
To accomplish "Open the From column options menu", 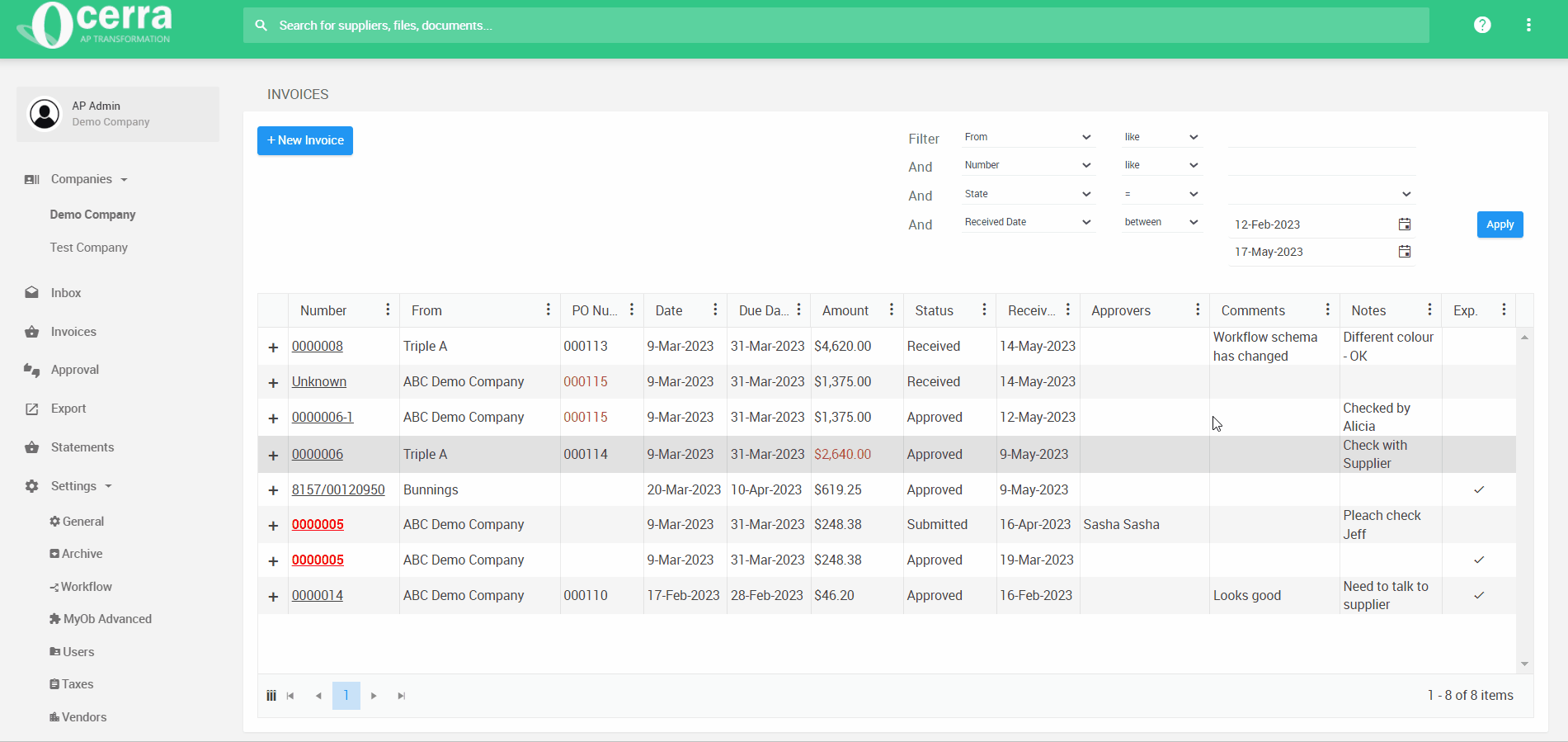I will (x=549, y=310).
